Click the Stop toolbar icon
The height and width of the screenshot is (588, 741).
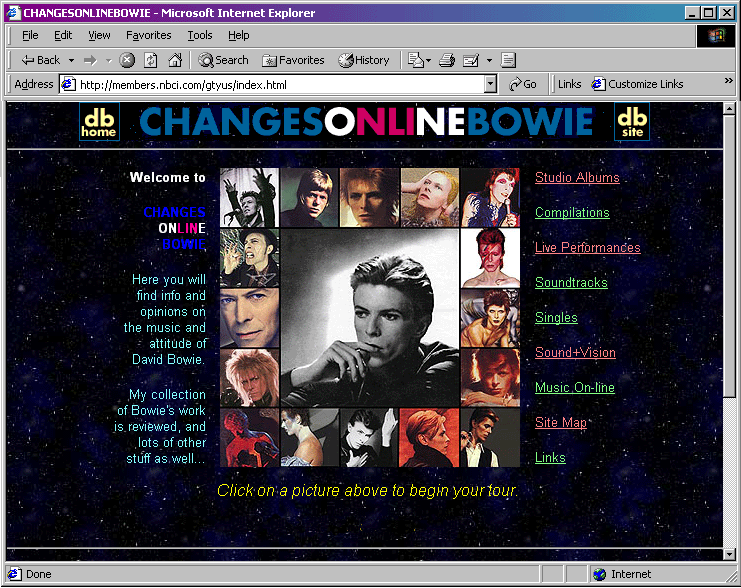(127, 60)
